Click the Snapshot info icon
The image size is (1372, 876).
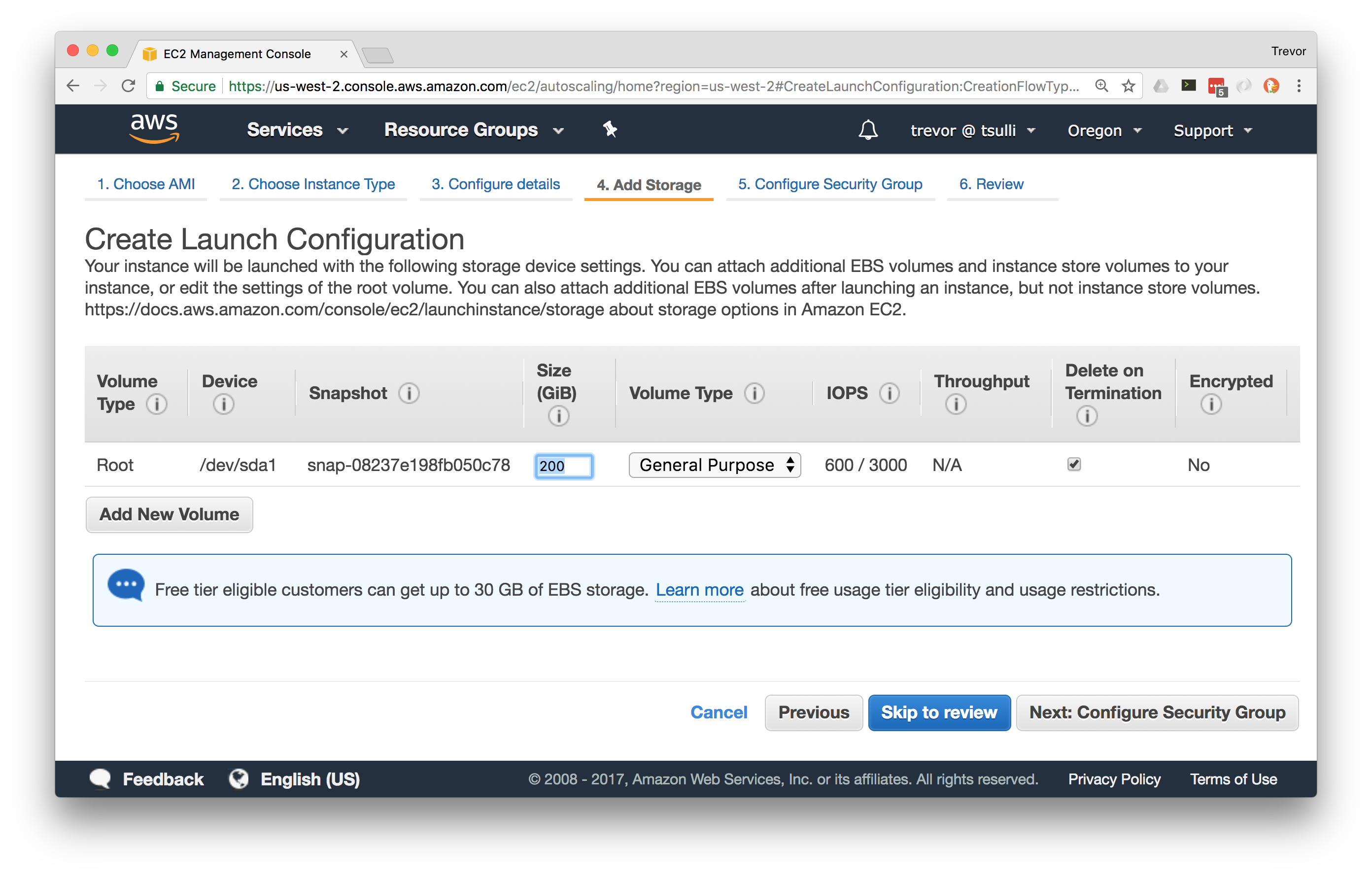pos(409,393)
